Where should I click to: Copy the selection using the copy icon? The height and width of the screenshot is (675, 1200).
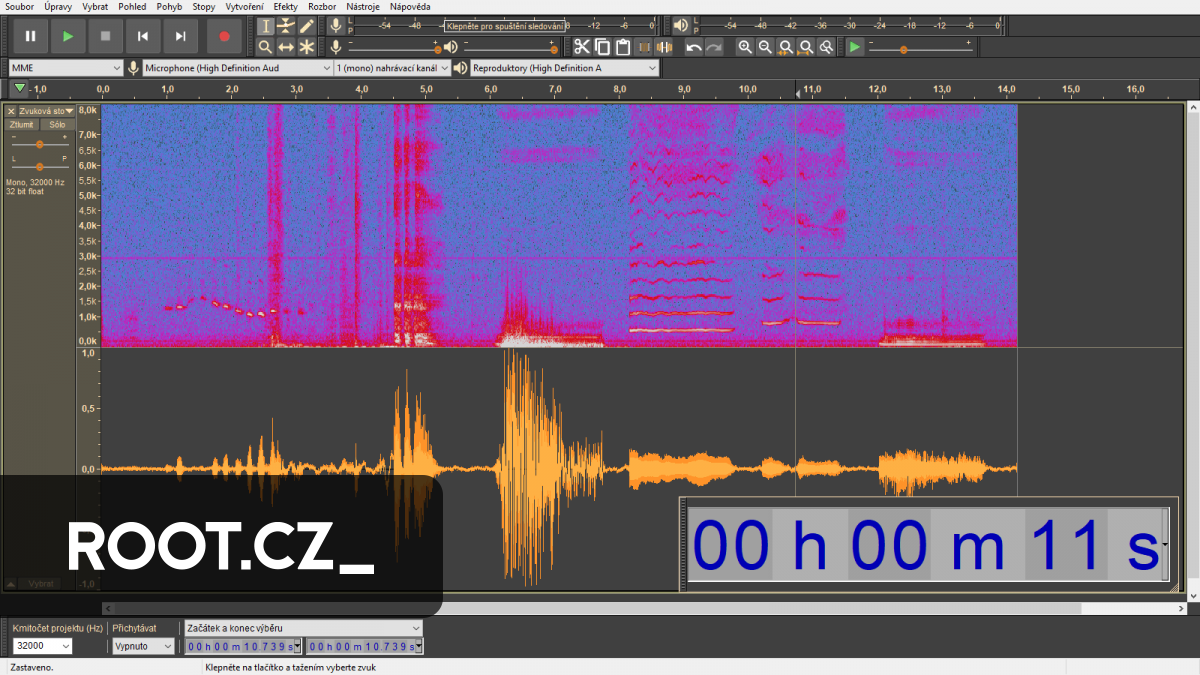[602, 47]
